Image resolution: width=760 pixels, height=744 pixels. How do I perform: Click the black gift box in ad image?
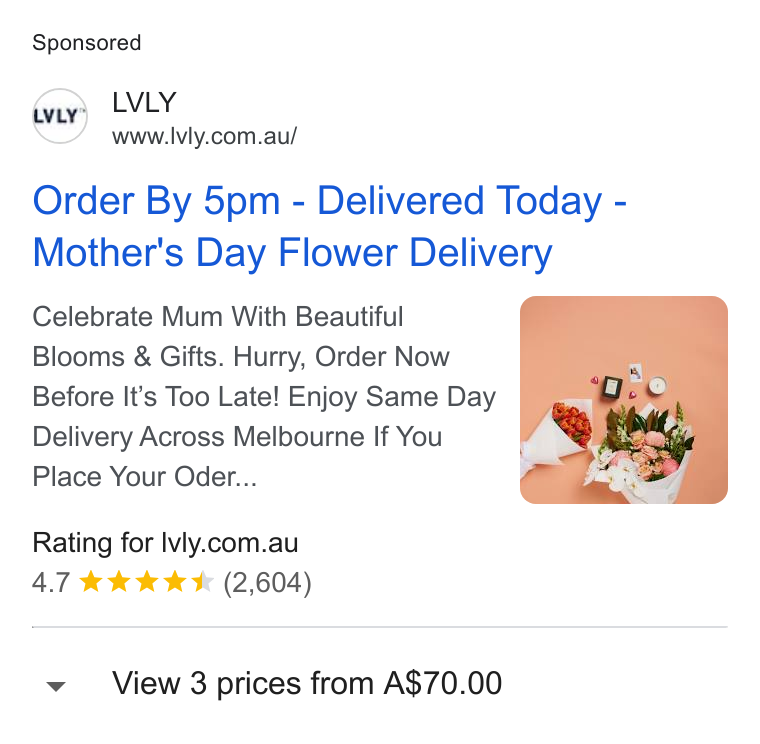[x=612, y=387]
